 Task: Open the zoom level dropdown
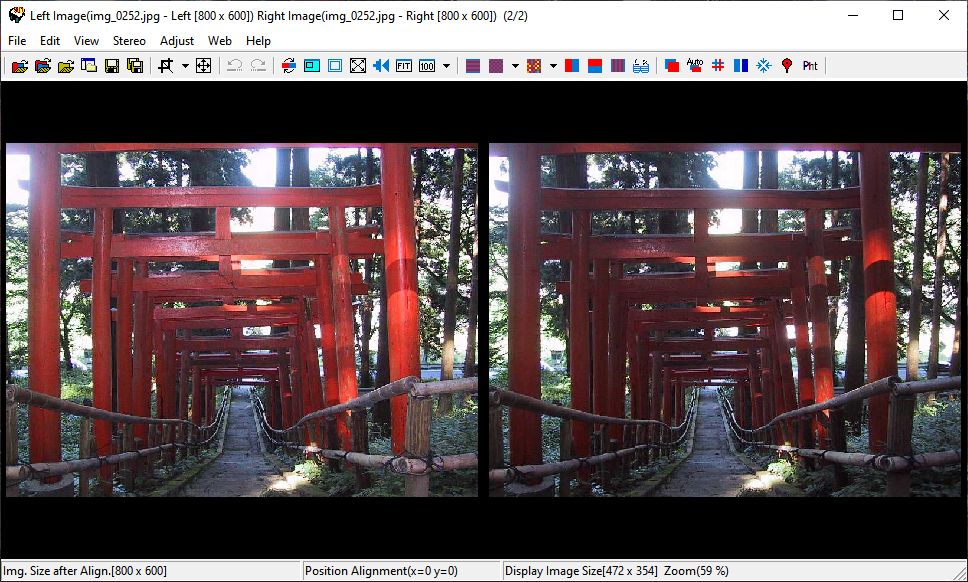pyautogui.click(x=448, y=66)
